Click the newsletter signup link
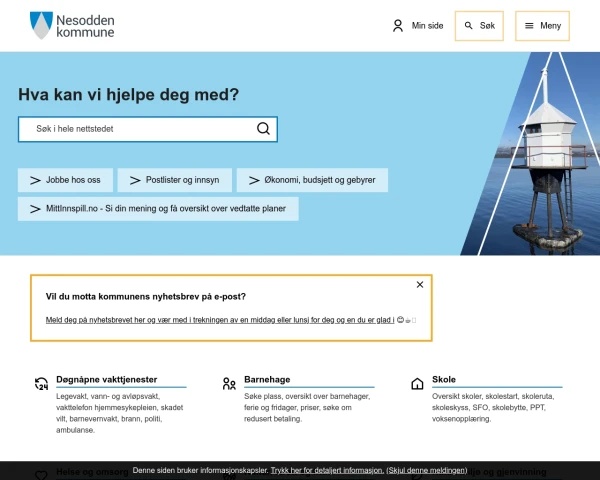Viewport: 600px width, 480px height. pos(220,320)
